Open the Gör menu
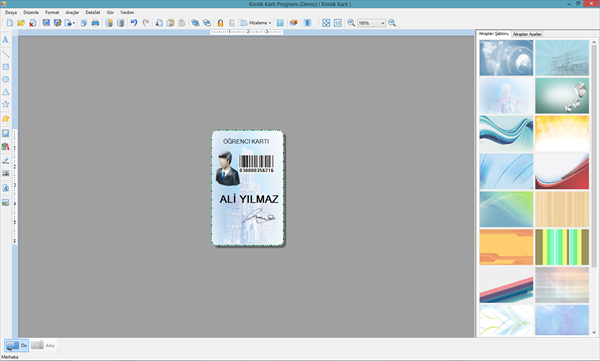 pyautogui.click(x=110, y=12)
